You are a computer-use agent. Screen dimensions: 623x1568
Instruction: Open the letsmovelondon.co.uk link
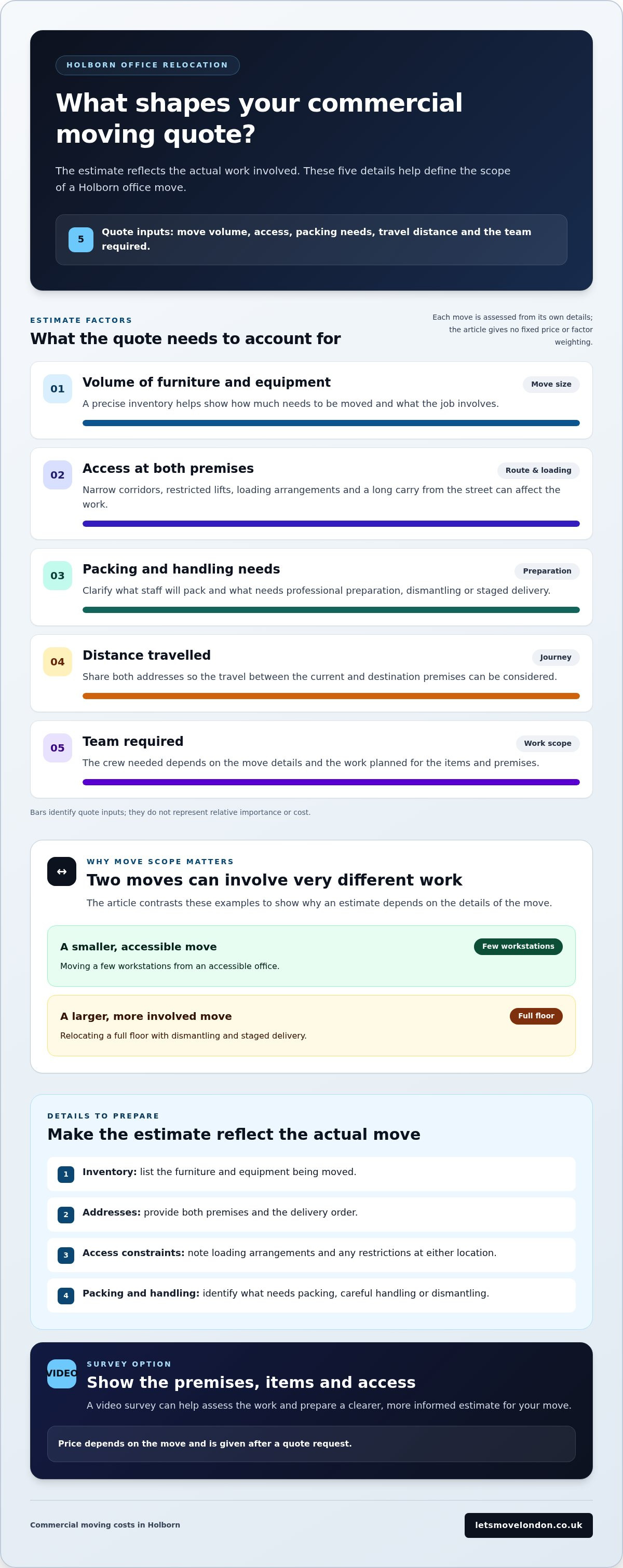point(528,1525)
